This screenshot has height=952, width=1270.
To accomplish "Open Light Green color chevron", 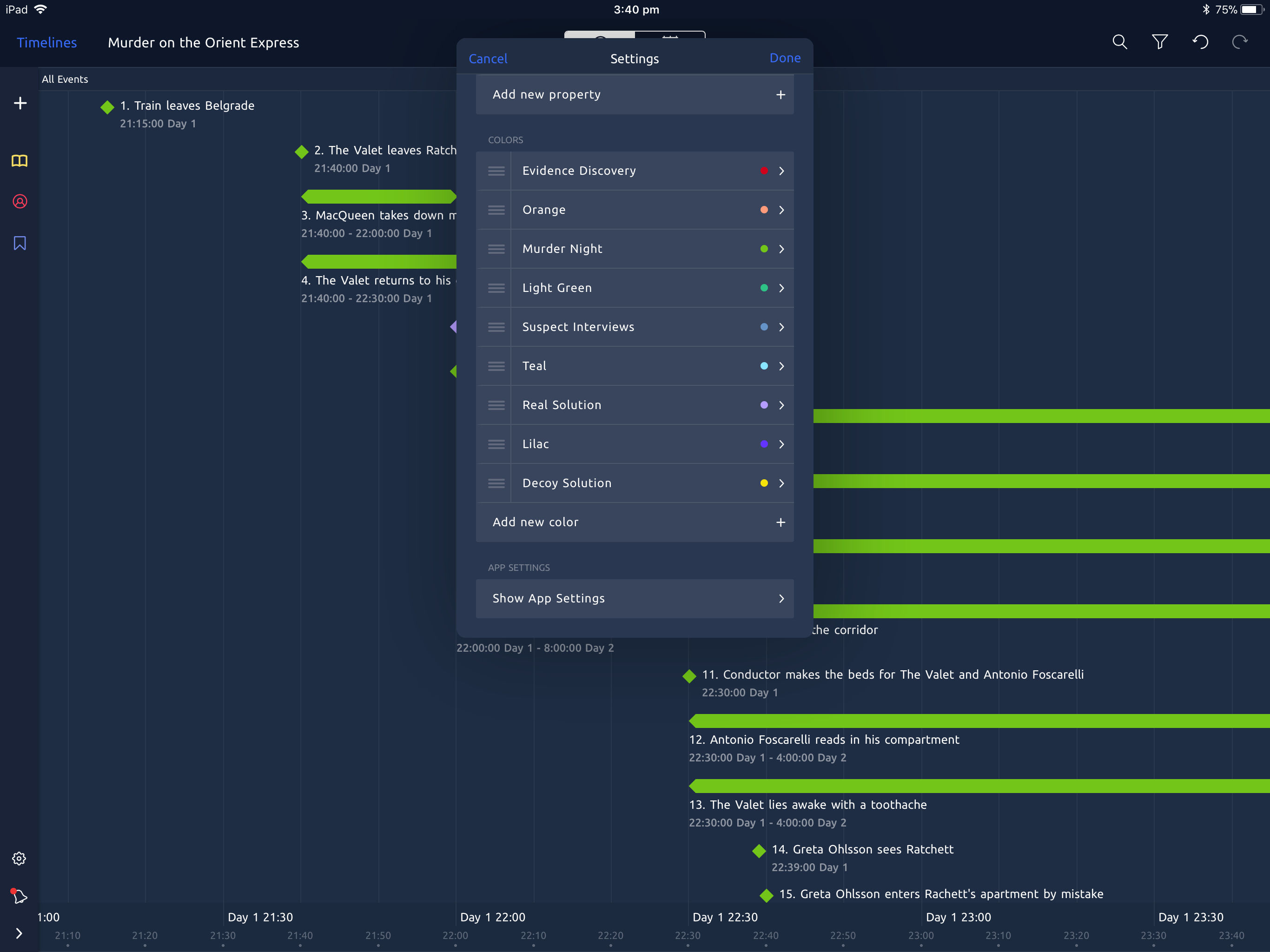I will pos(781,288).
